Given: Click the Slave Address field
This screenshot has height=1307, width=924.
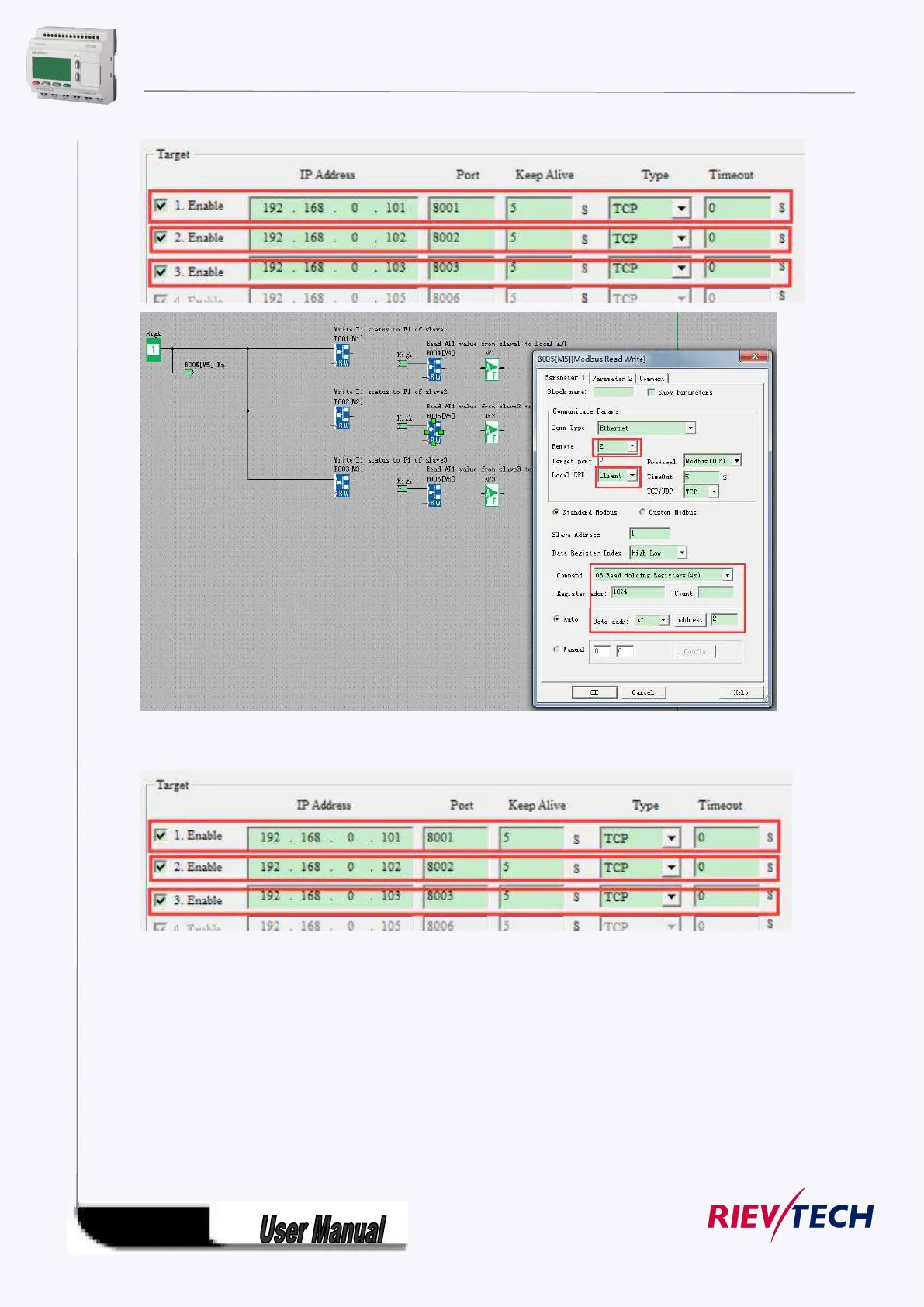Looking at the screenshot, I should click(x=649, y=533).
